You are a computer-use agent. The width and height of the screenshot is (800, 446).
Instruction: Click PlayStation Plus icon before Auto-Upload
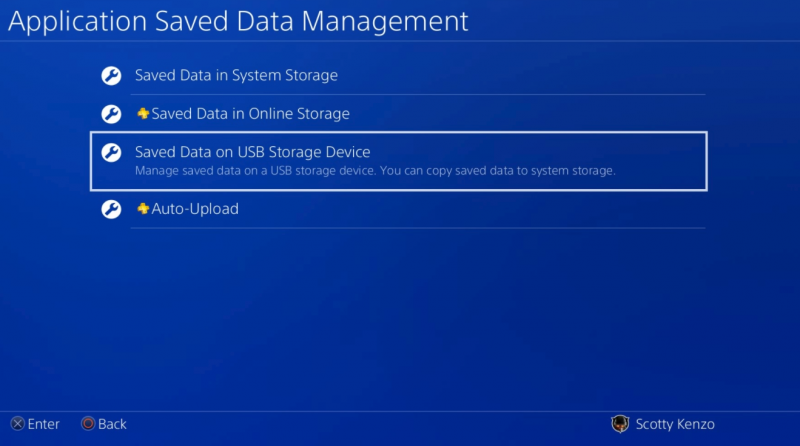coord(143,208)
